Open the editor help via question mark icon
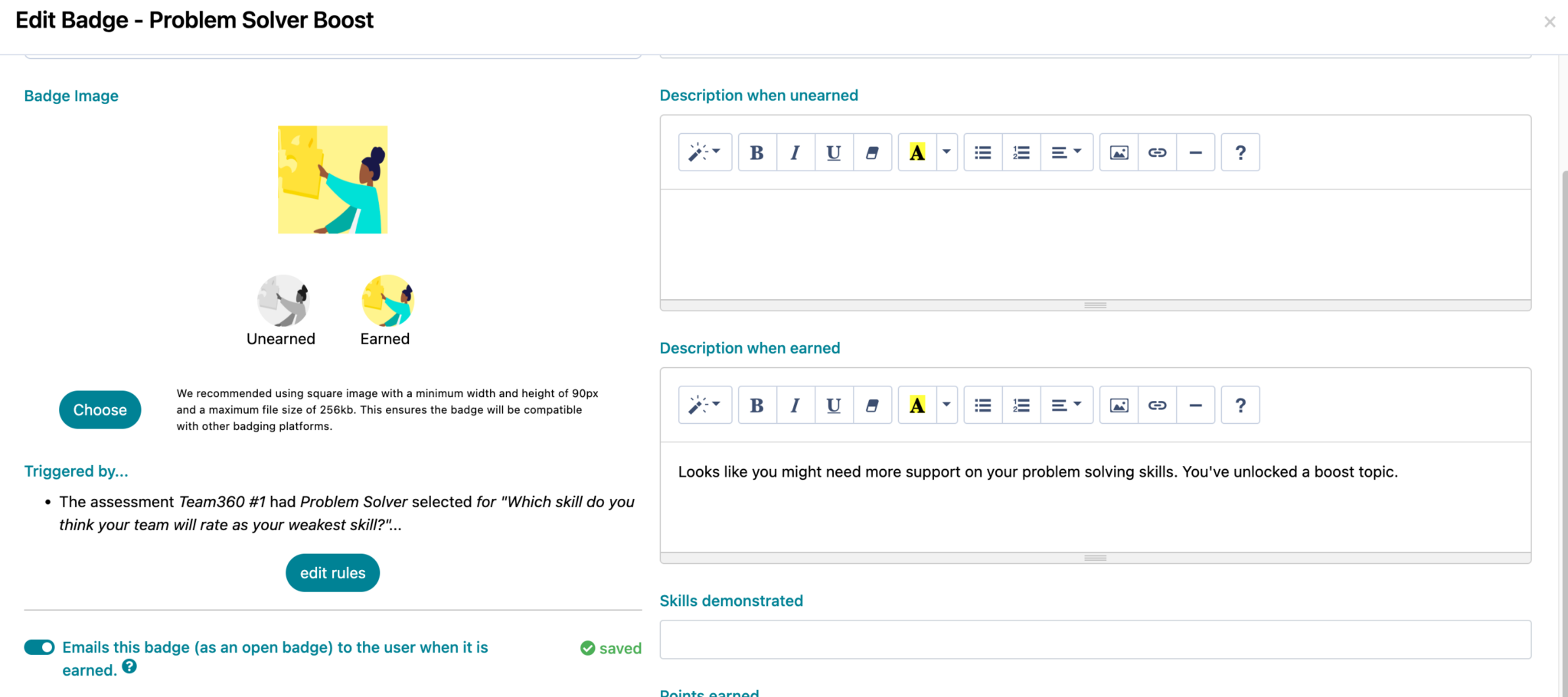1568x697 pixels. coord(1240,152)
